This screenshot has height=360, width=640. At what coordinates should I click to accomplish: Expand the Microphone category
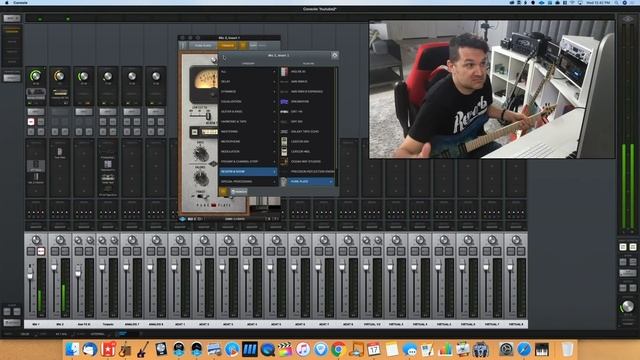pos(248,142)
